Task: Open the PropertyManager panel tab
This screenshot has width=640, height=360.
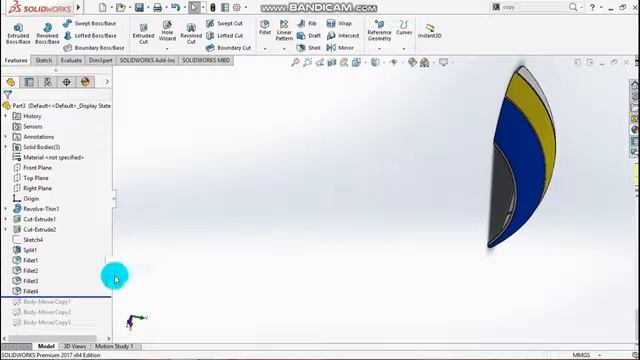Action: [x=29, y=82]
